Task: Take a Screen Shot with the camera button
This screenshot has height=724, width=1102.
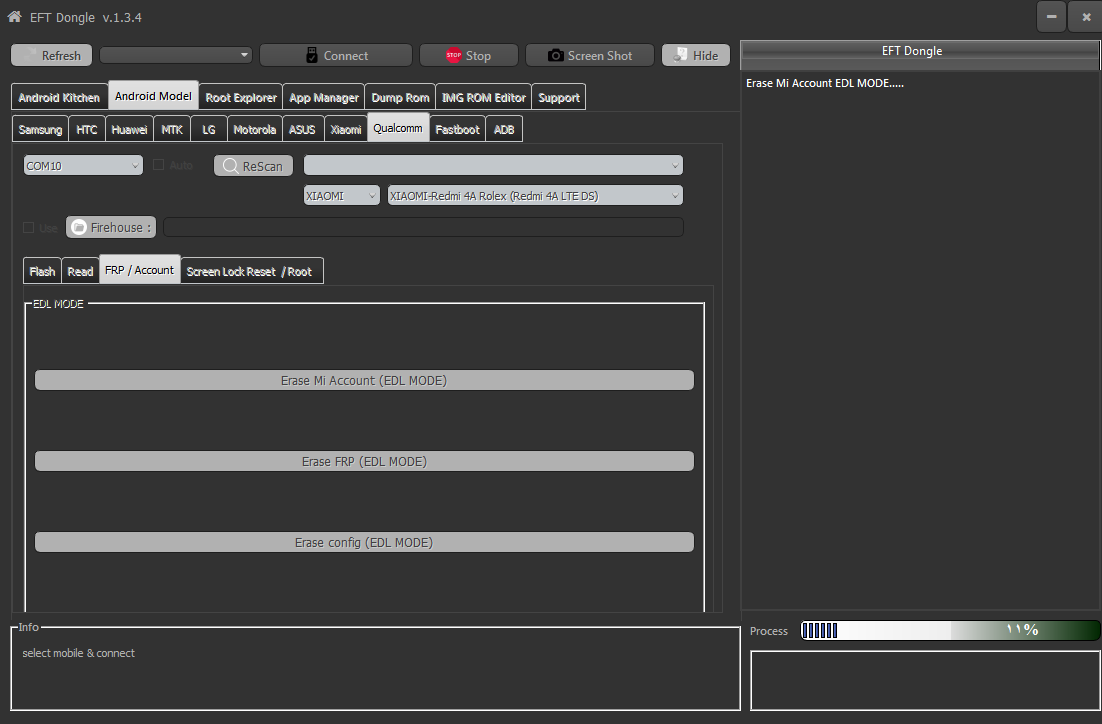Action: pos(590,56)
